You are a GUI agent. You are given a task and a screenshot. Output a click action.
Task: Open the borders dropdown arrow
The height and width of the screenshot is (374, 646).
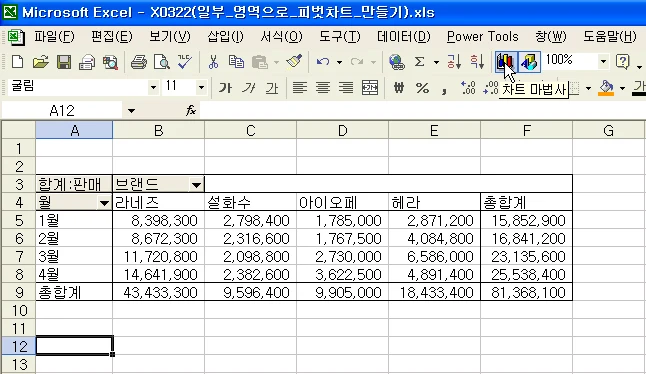(588, 88)
